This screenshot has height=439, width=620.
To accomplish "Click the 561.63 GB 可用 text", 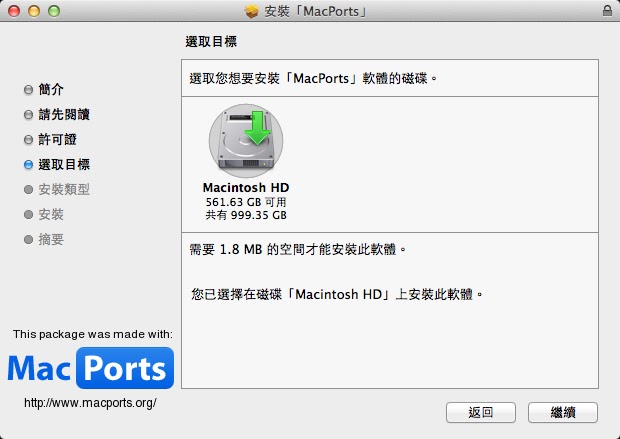I will pos(246,202).
